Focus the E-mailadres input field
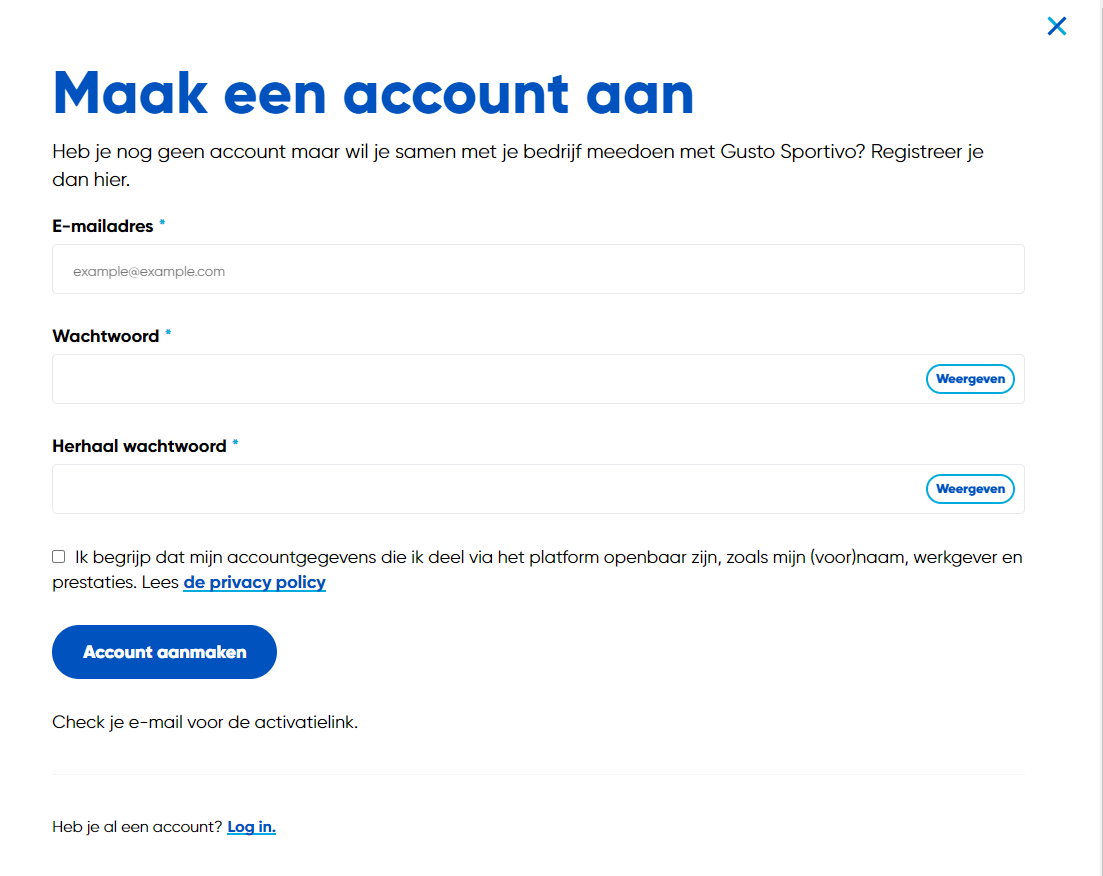The image size is (1103, 876). click(x=538, y=269)
